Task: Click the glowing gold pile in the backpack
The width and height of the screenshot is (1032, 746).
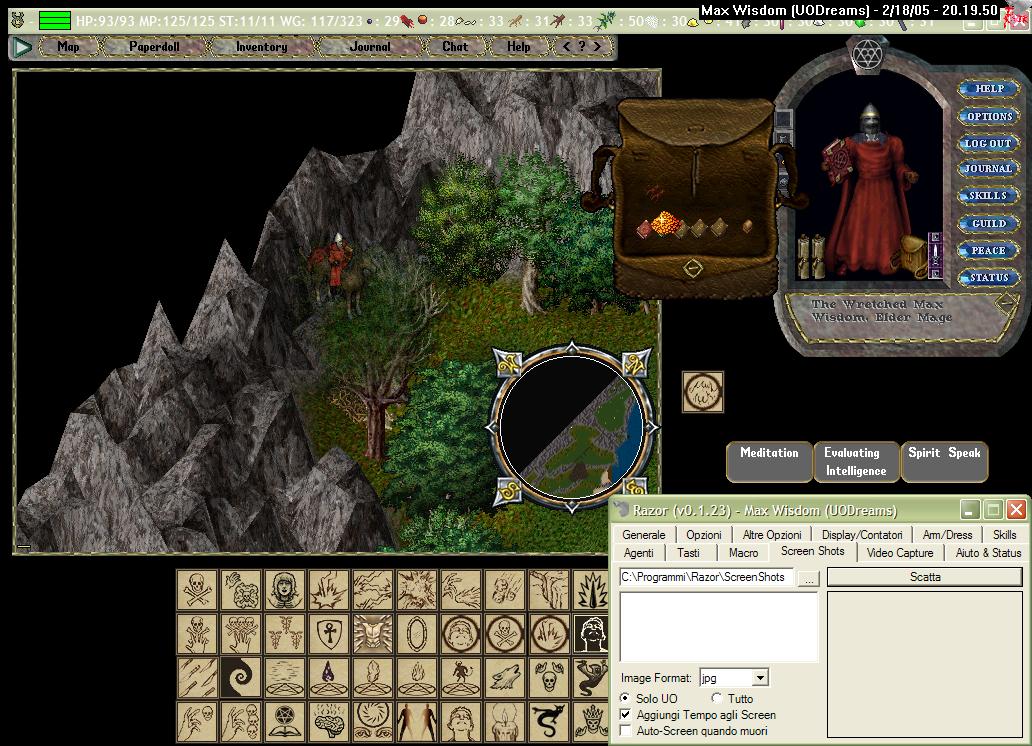Action: point(665,223)
